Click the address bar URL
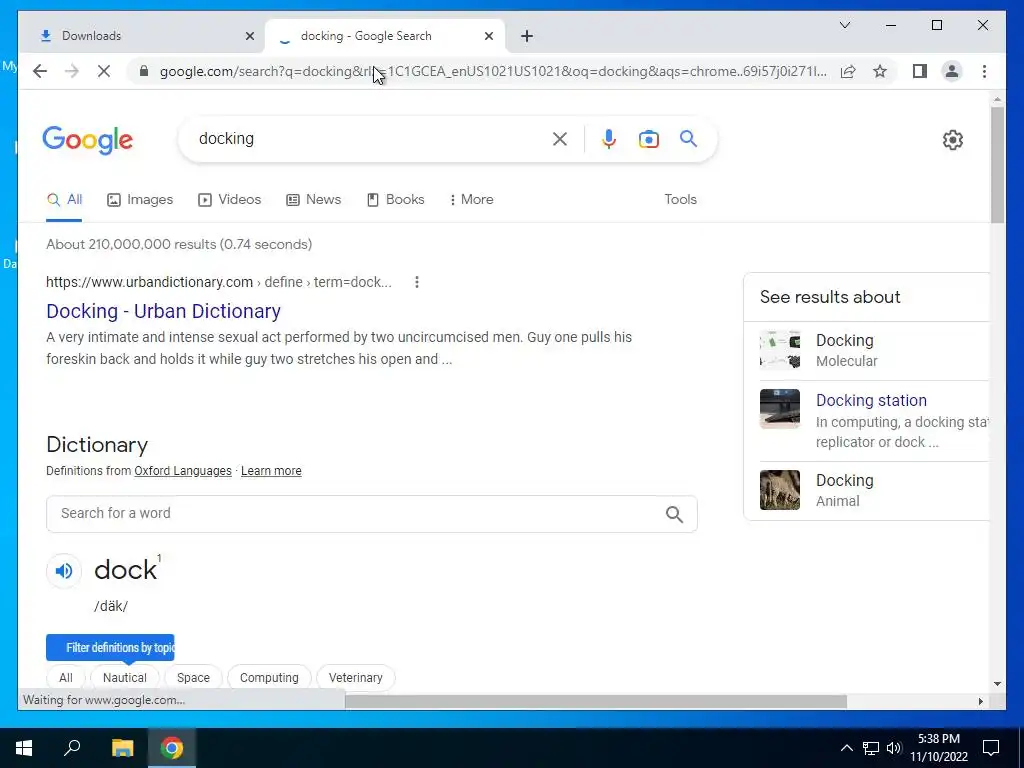Image resolution: width=1024 pixels, height=768 pixels. click(x=493, y=71)
